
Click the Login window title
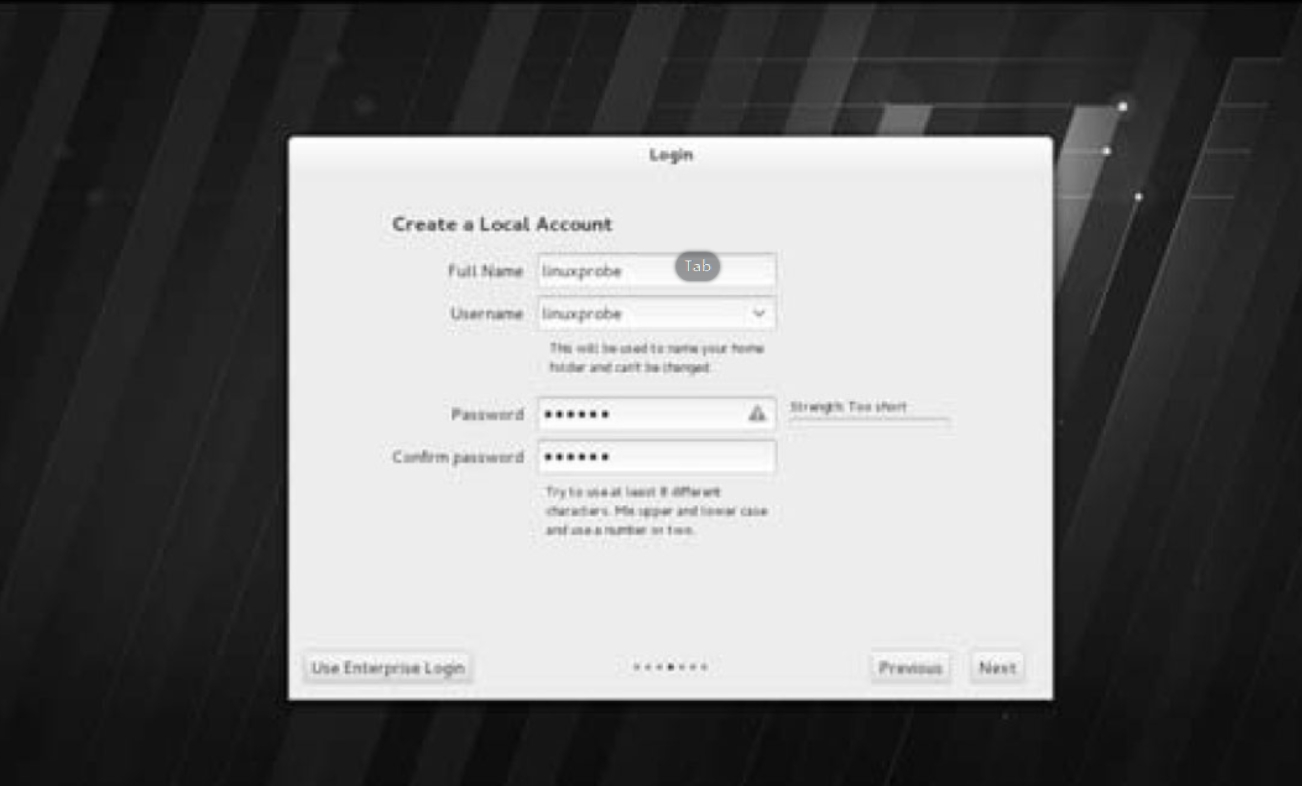671,155
